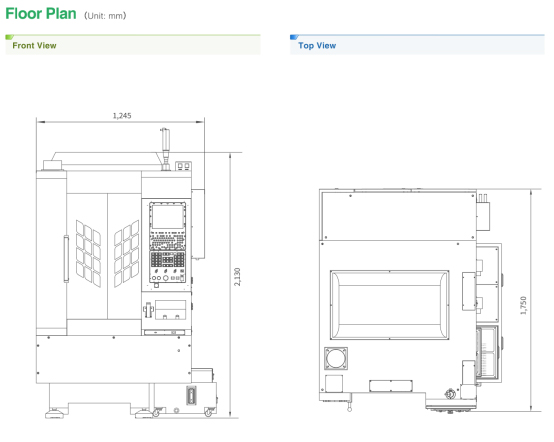Image resolution: width=554 pixels, height=442 pixels.
Task: Click the blue marker beside Top View
Action: 294,37
